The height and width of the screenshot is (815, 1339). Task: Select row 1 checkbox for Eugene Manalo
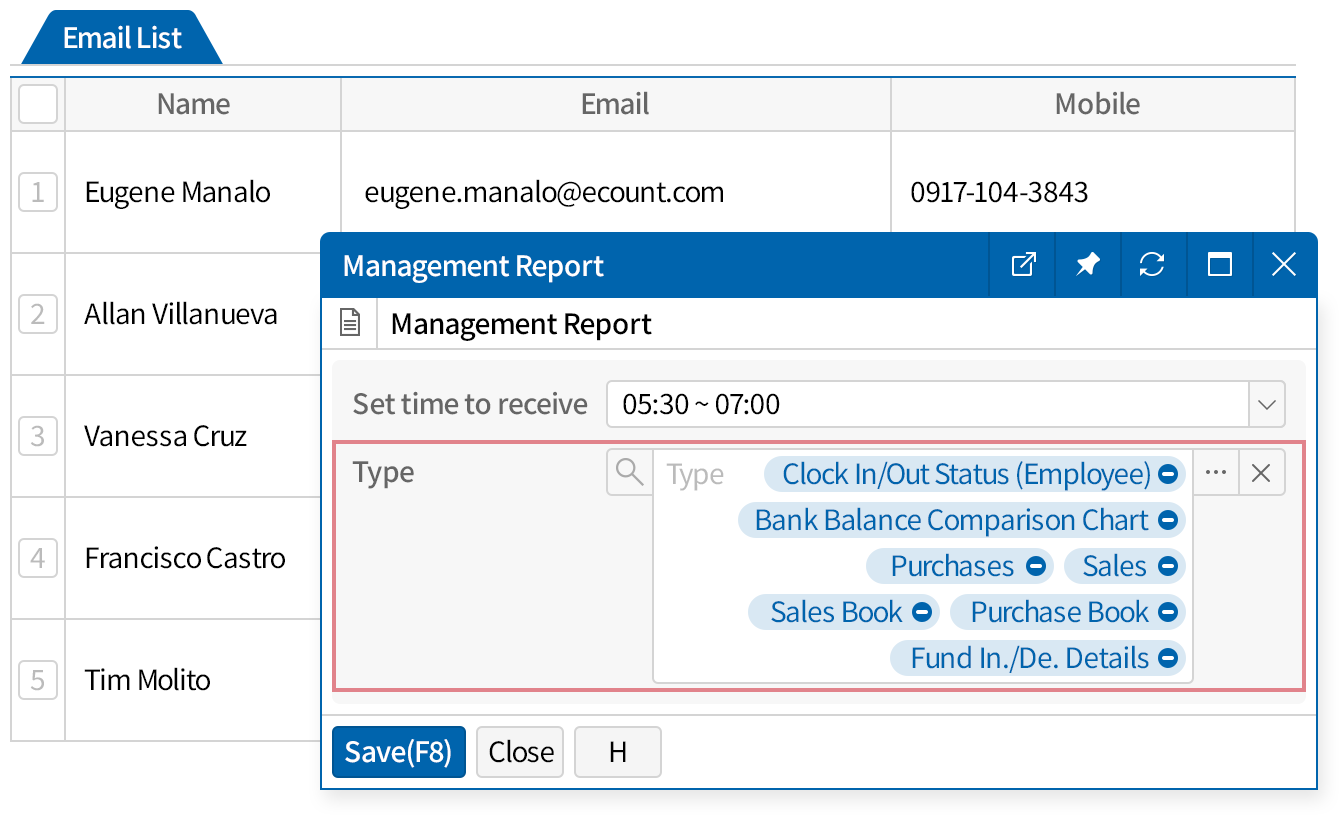click(x=38, y=192)
